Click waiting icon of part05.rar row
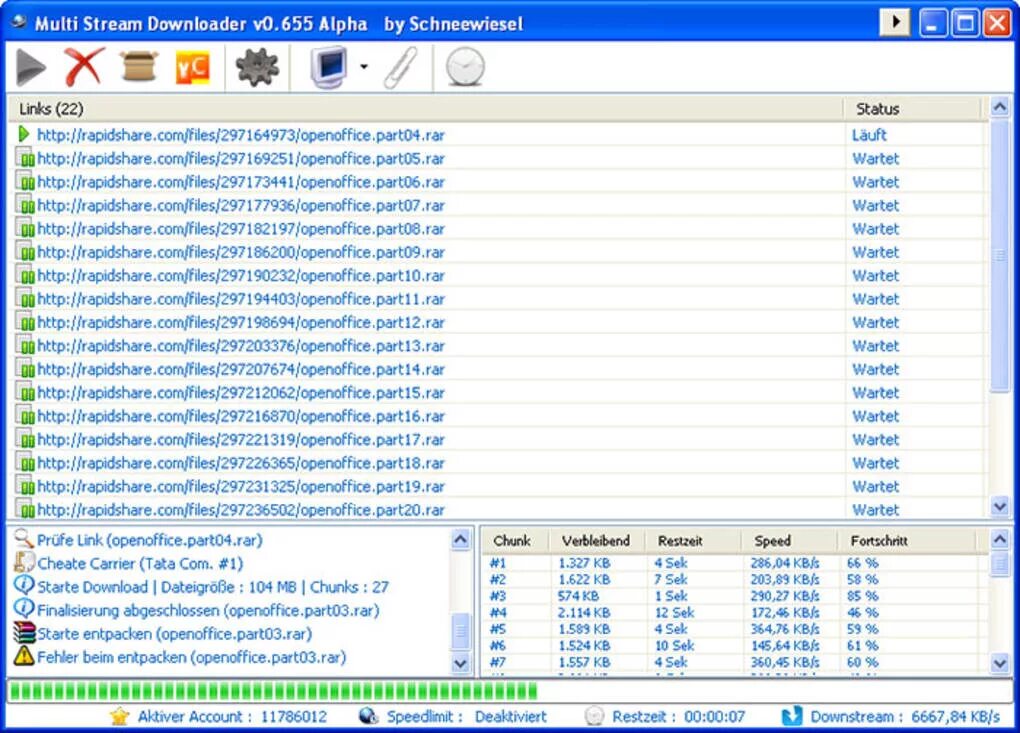The width and height of the screenshot is (1020, 733). coord(25,158)
